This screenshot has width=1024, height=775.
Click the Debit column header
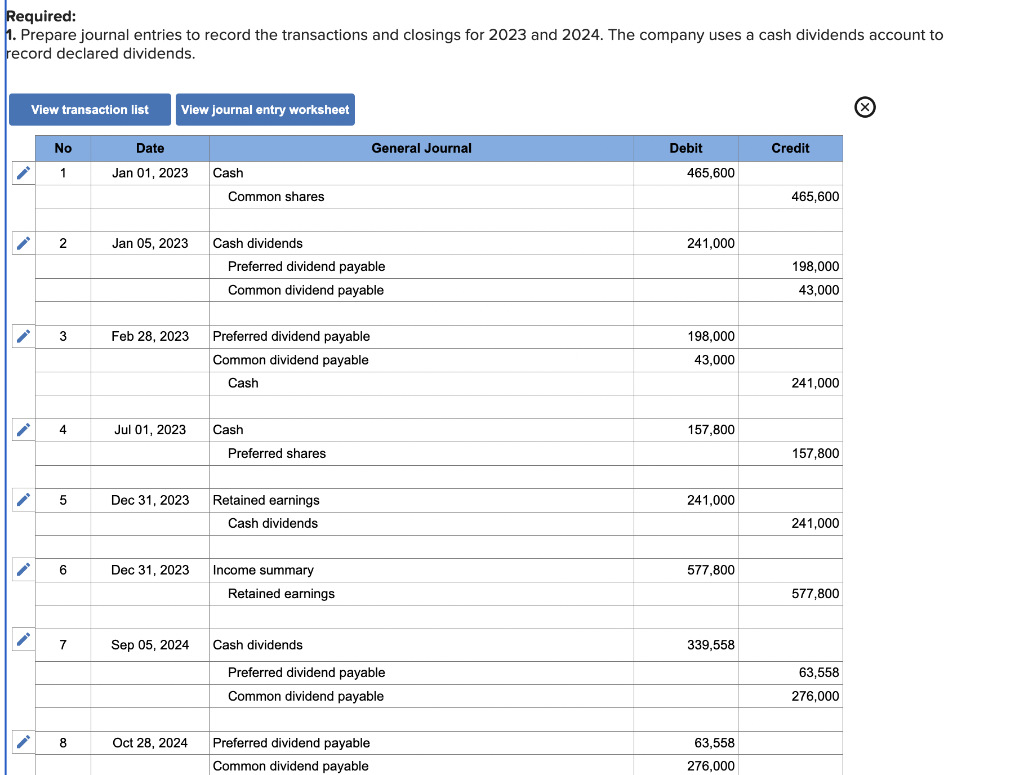click(x=686, y=148)
